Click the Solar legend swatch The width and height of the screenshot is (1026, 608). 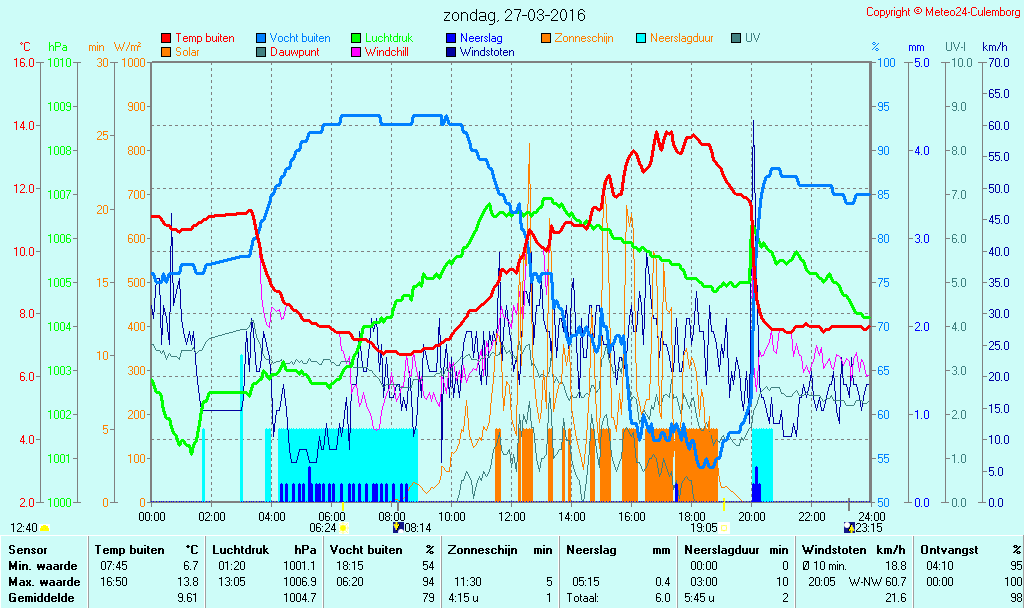click(x=166, y=52)
